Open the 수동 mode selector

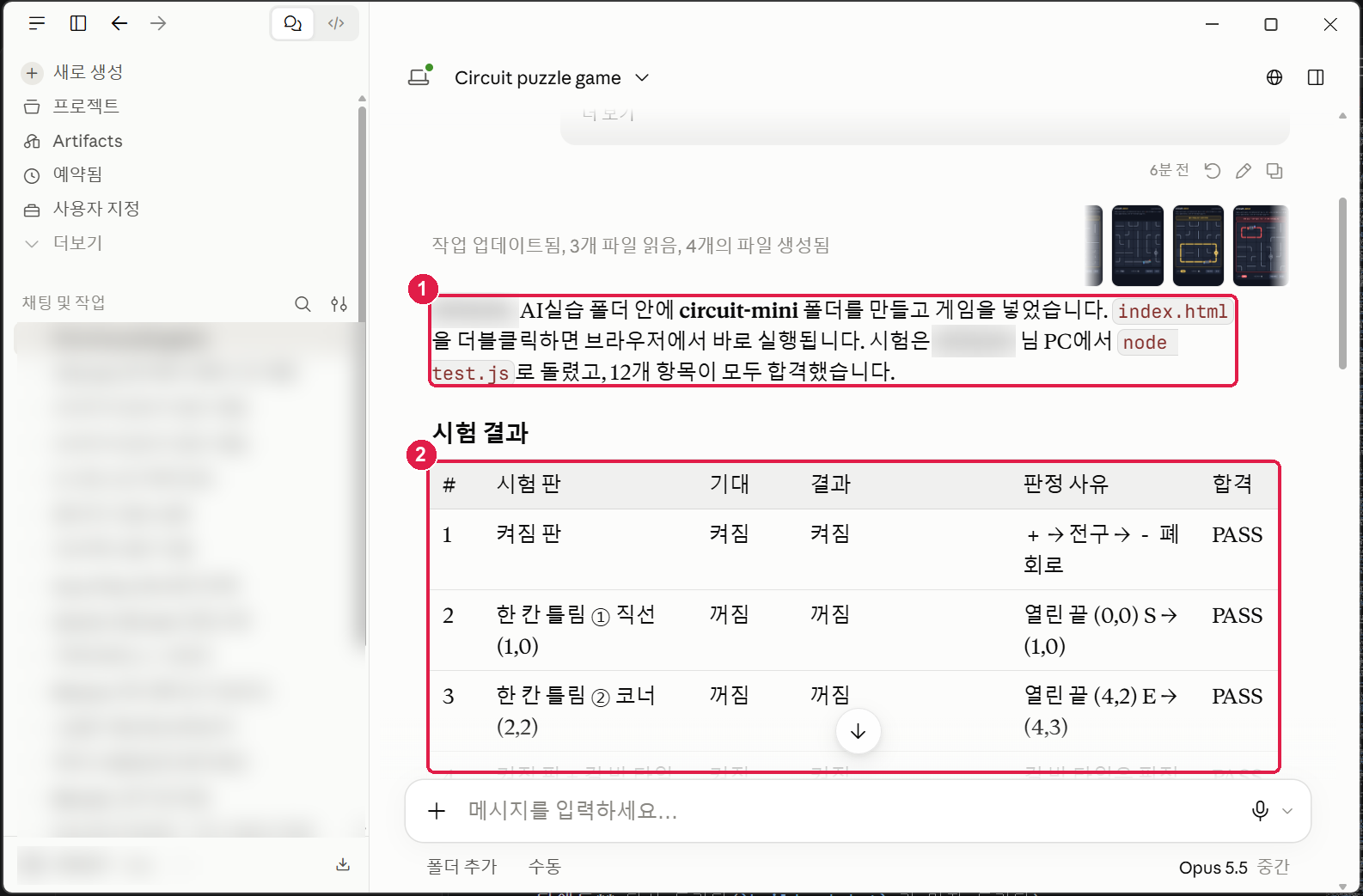(545, 867)
